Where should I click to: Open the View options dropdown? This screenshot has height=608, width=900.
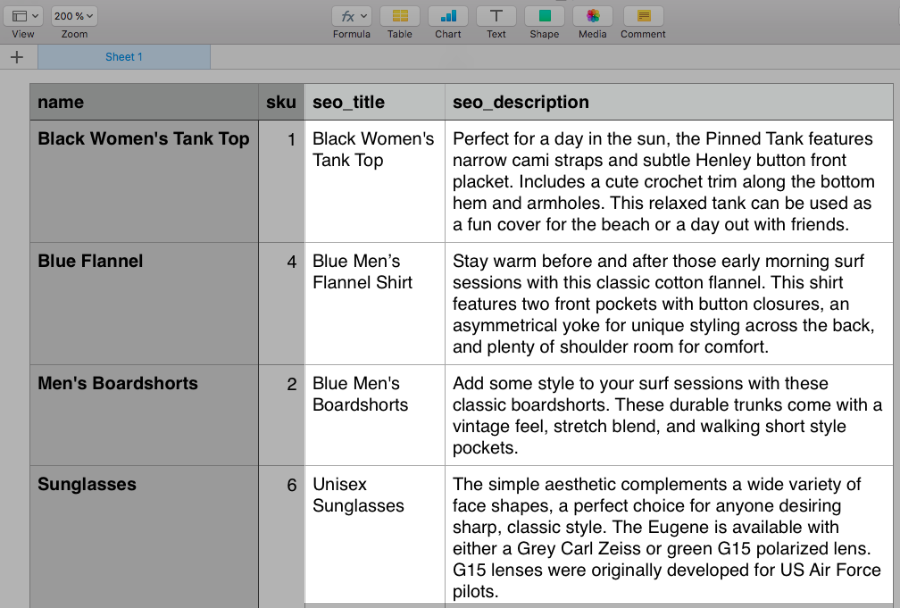pyautogui.click(x=25, y=16)
